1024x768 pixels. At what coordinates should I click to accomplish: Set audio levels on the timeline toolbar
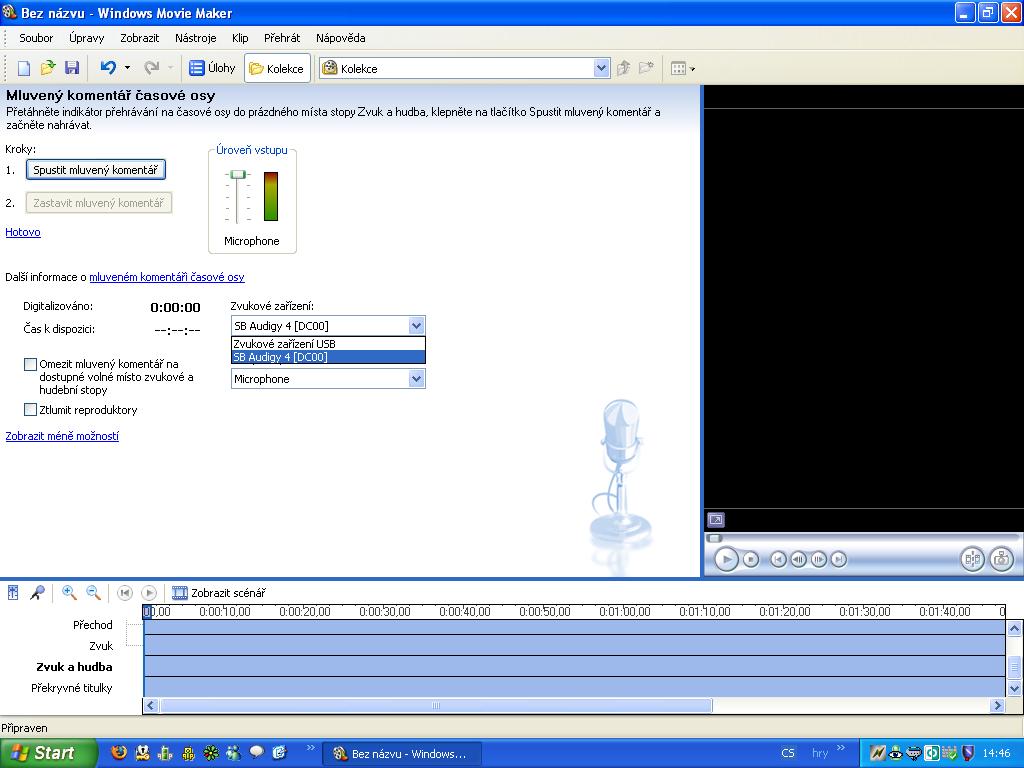tap(13, 593)
